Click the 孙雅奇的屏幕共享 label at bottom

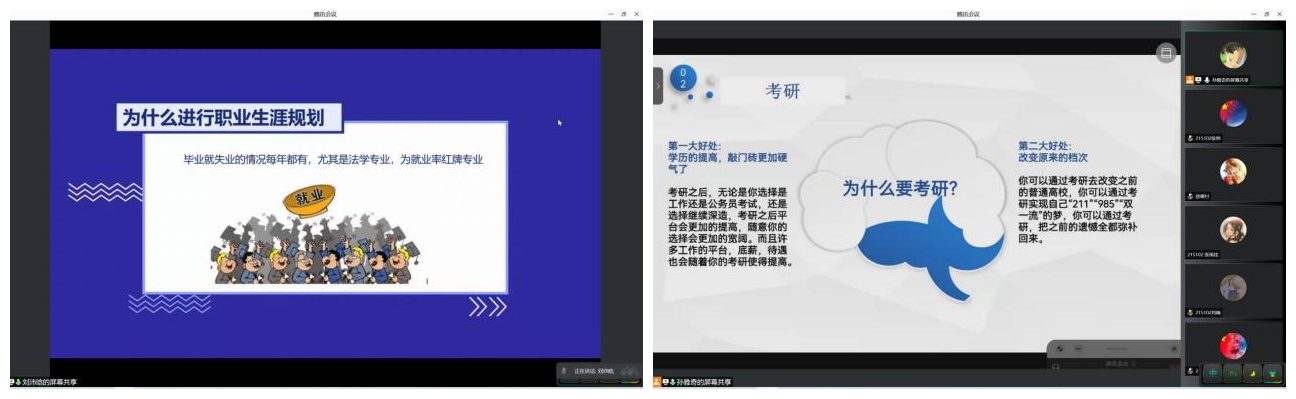(703, 382)
